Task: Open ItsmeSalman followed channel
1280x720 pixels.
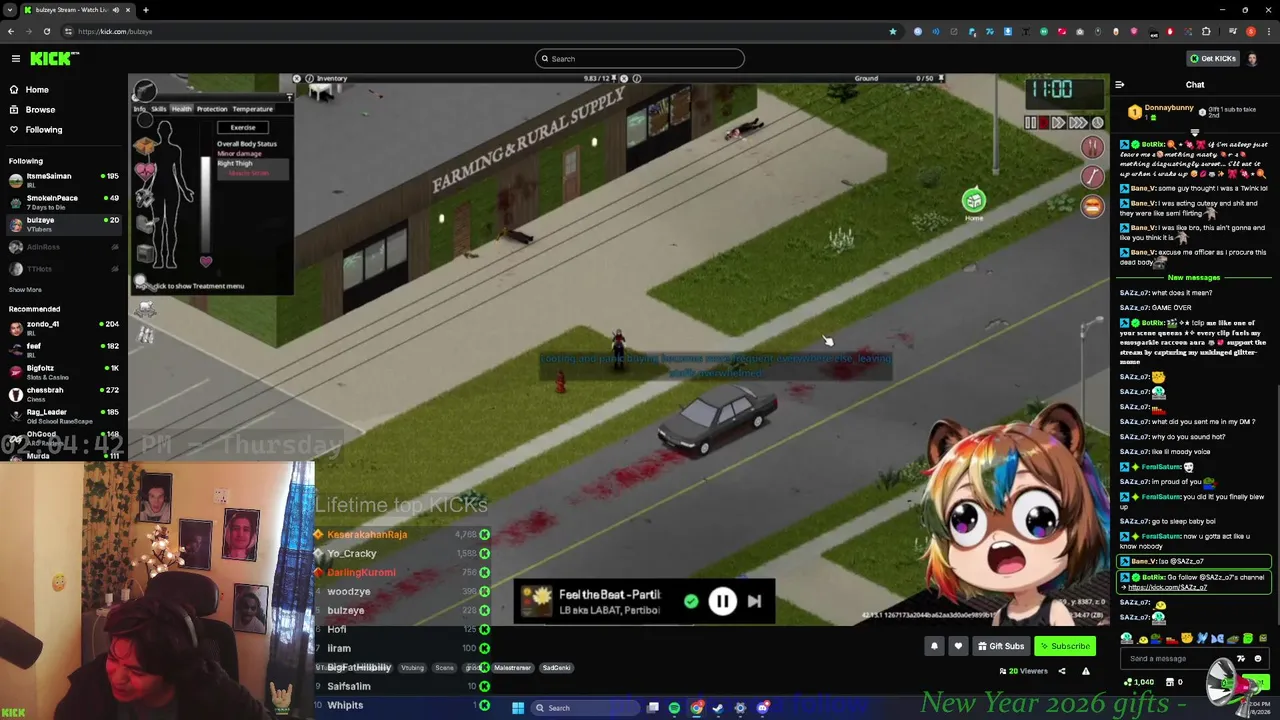Action: pyautogui.click(x=63, y=179)
